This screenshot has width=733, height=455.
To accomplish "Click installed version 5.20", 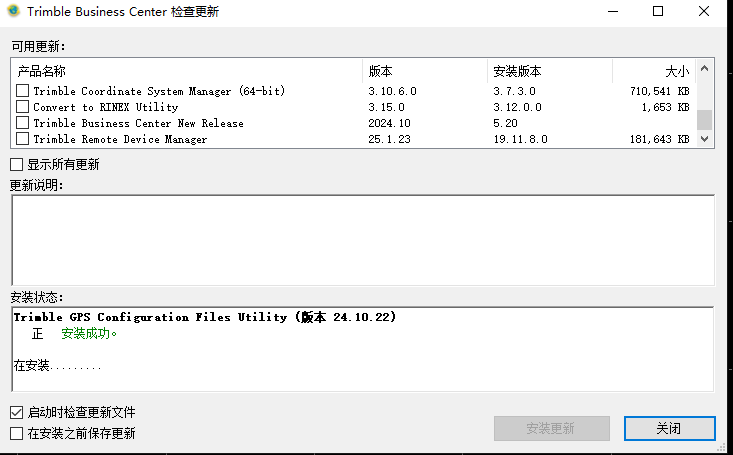I will [505, 123].
